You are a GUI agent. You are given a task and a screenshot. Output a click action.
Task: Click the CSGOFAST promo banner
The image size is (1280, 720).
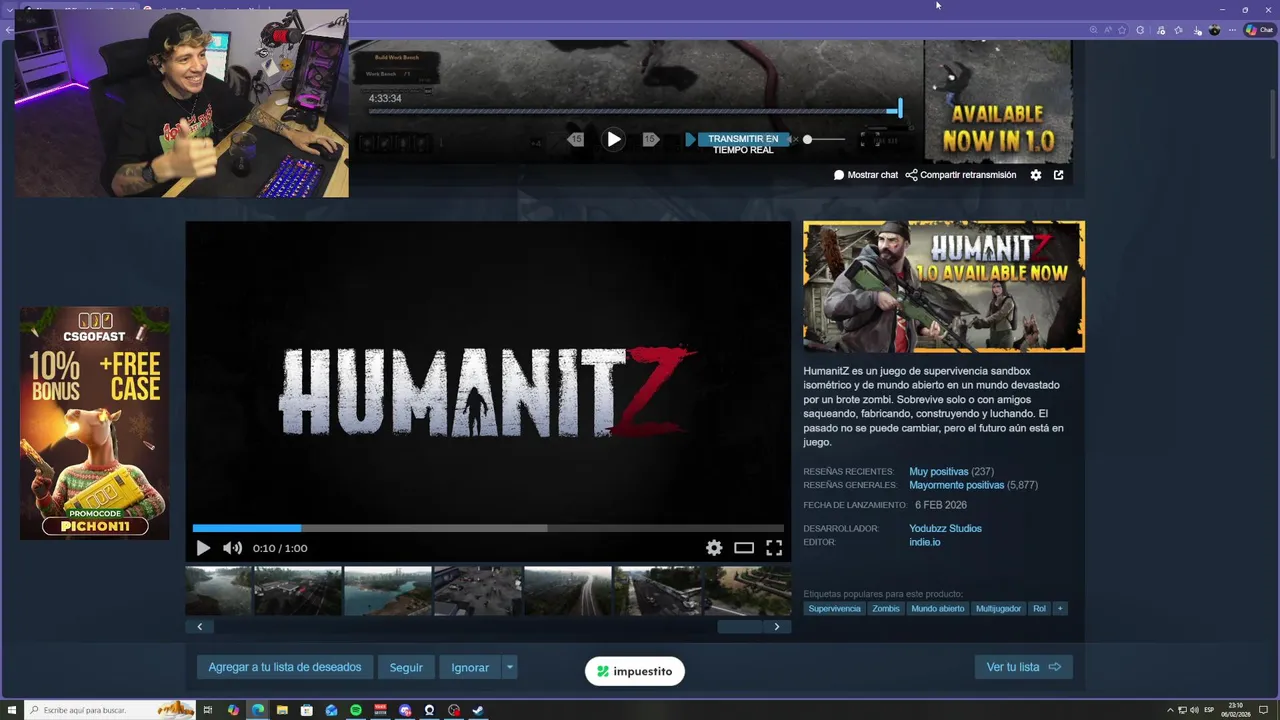[95, 423]
